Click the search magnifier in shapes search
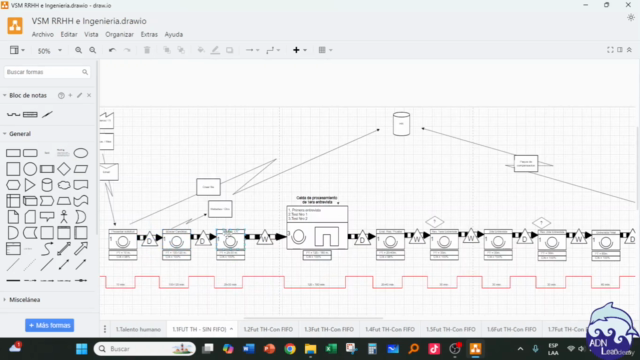This screenshot has width=640, height=360. (85, 72)
